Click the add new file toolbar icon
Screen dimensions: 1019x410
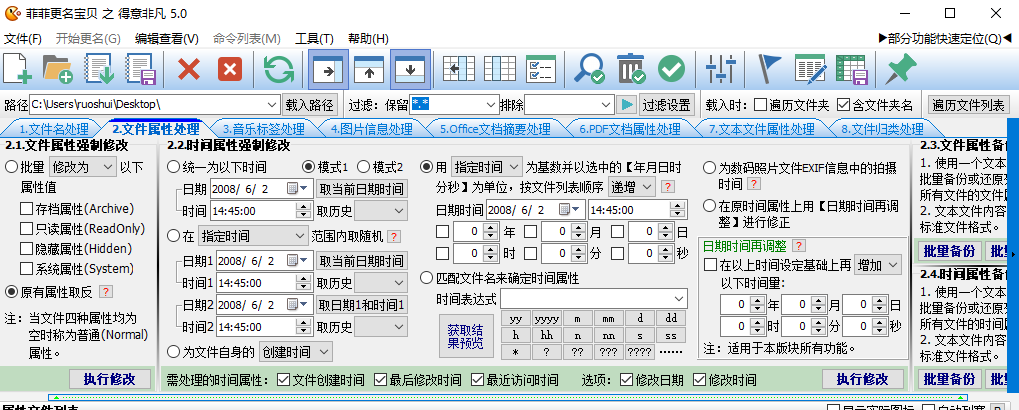click(18, 69)
